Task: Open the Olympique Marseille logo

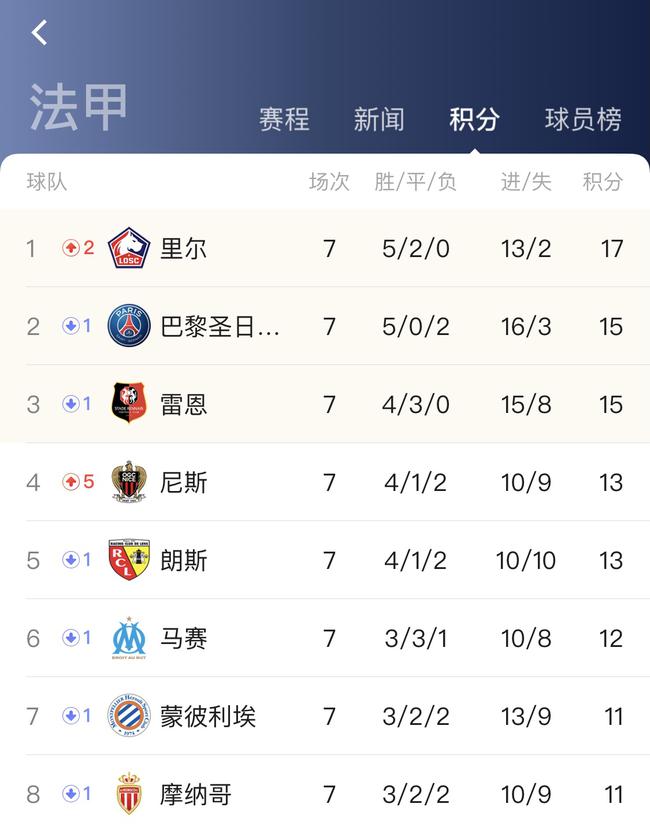Action: coord(129,637)
